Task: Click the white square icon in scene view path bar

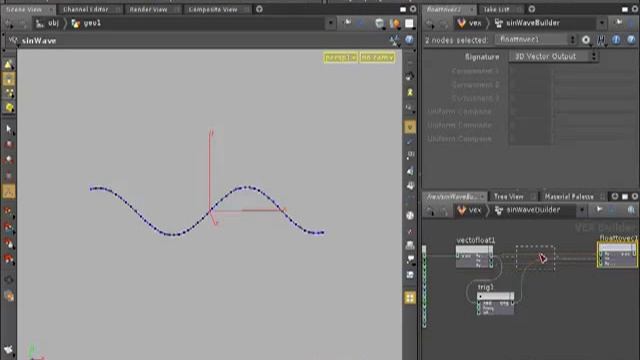Action: click(409, 23)
